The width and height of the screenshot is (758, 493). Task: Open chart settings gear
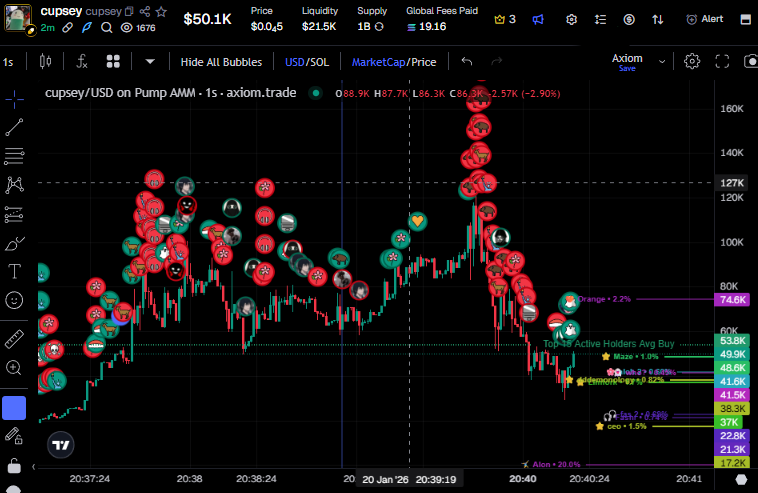tap(692, 61)
